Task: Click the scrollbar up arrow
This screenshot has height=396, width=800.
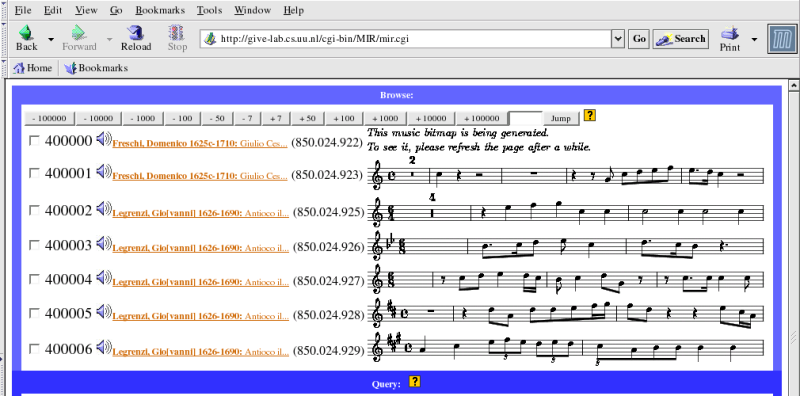Action: tap(793, 85)
